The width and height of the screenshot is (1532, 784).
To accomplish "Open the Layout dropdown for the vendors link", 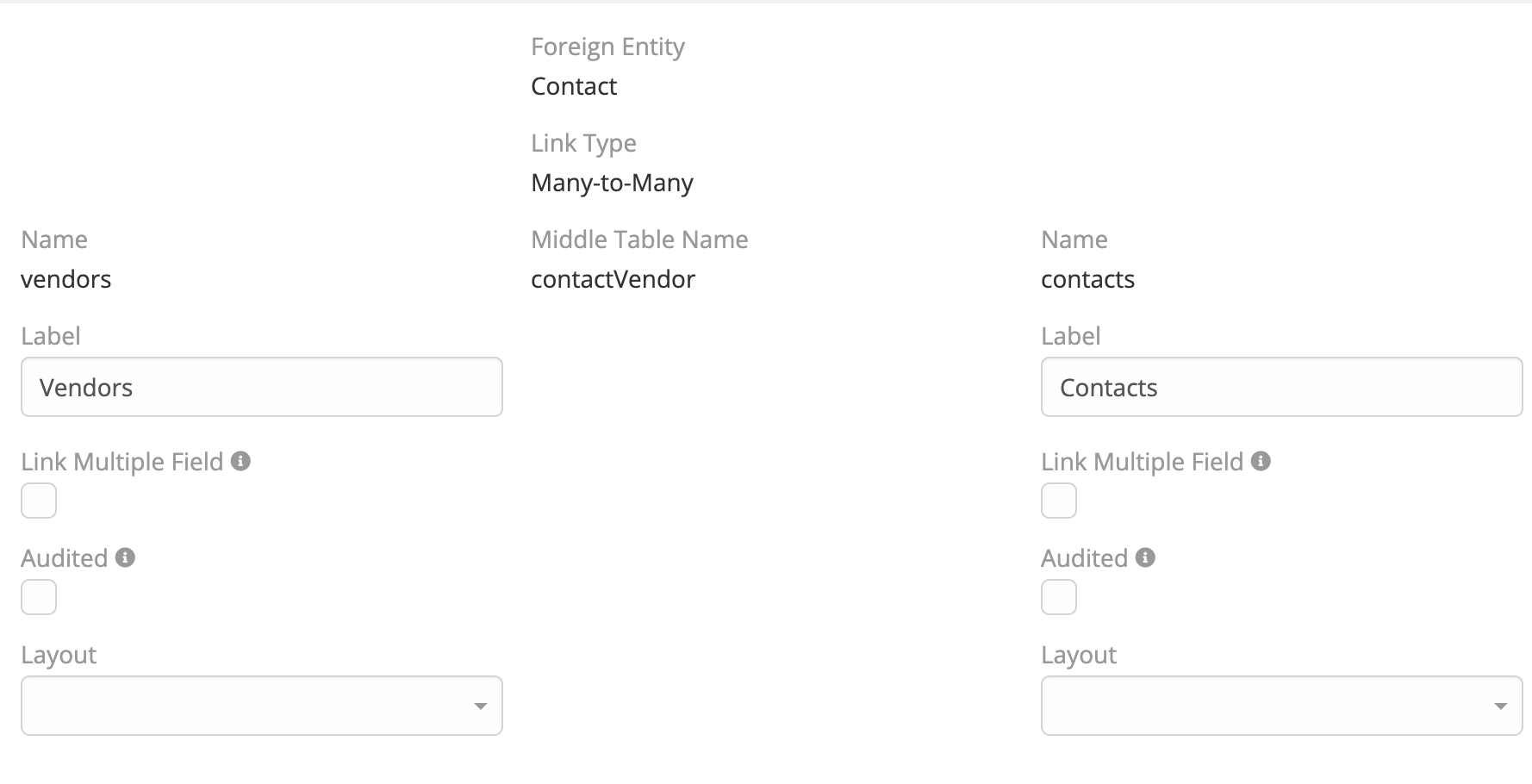I will tap(262, 706).
